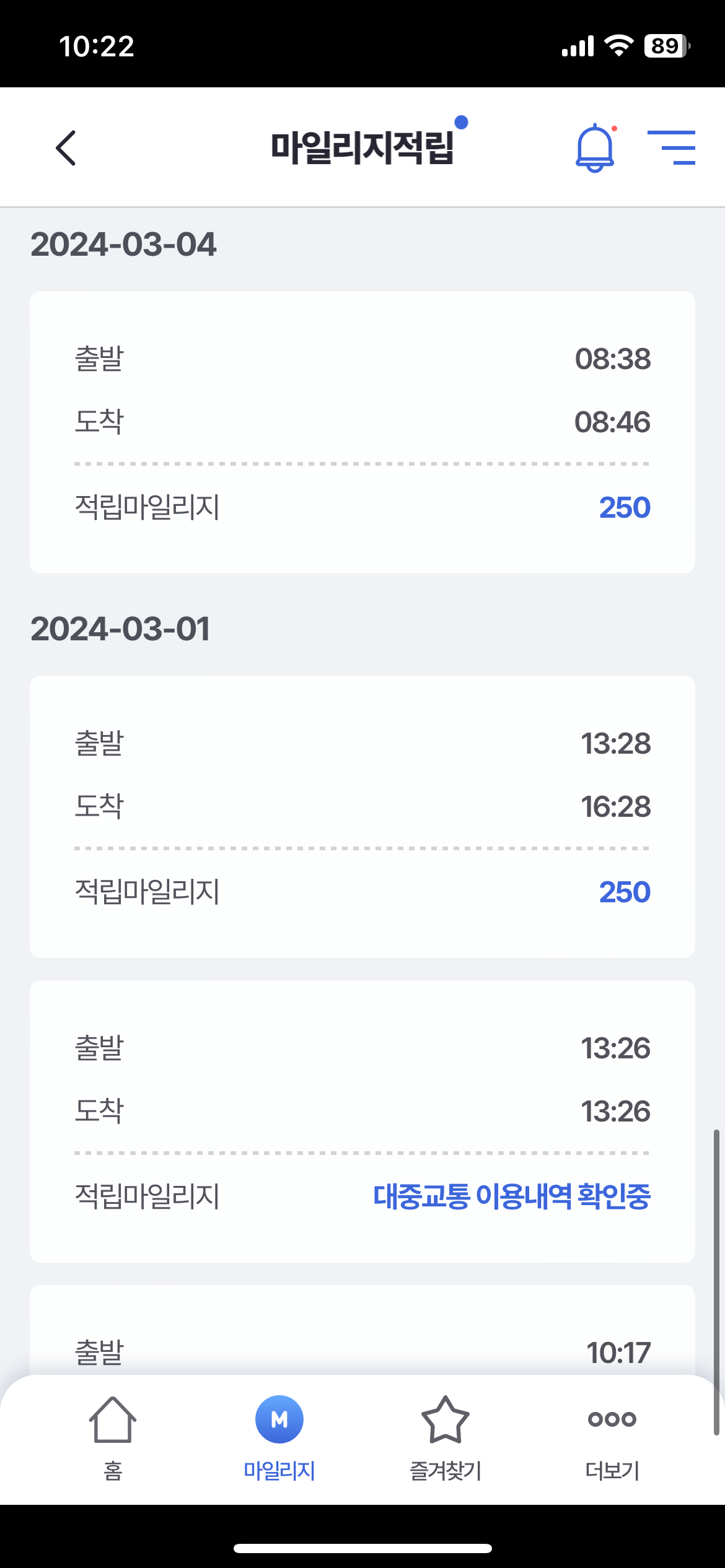Open the 13:28 to 16:28 trip card
Screen dimensions: 725x1568
pyautogui.click(x=362, y=817)
